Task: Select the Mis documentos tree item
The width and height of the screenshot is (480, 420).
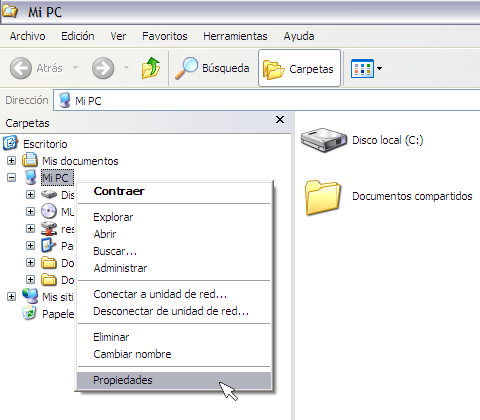Action: pos(80,161)
